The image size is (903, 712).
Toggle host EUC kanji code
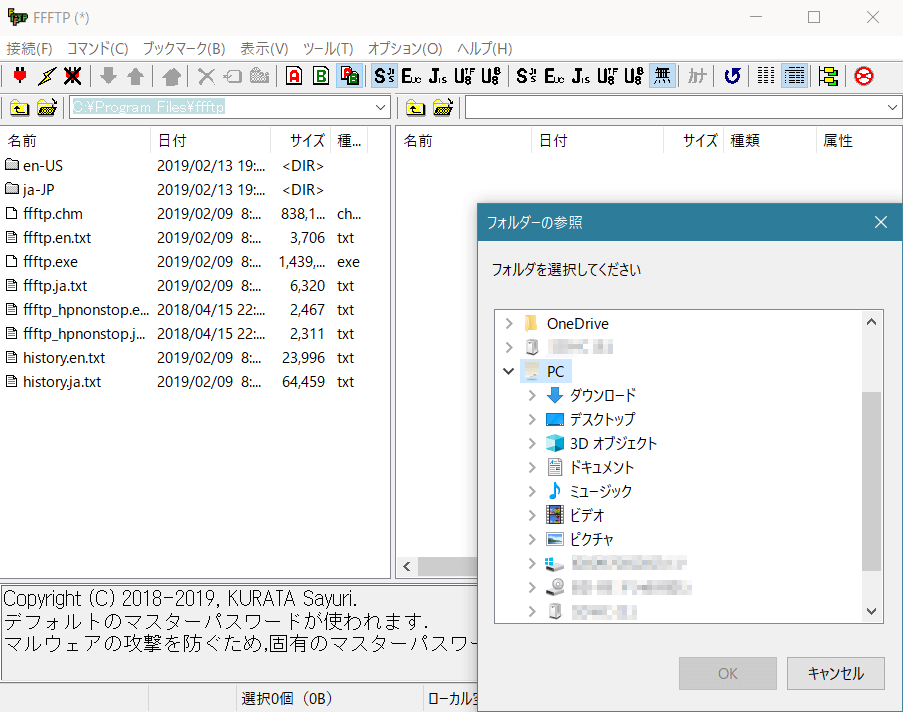pos(554,76)
